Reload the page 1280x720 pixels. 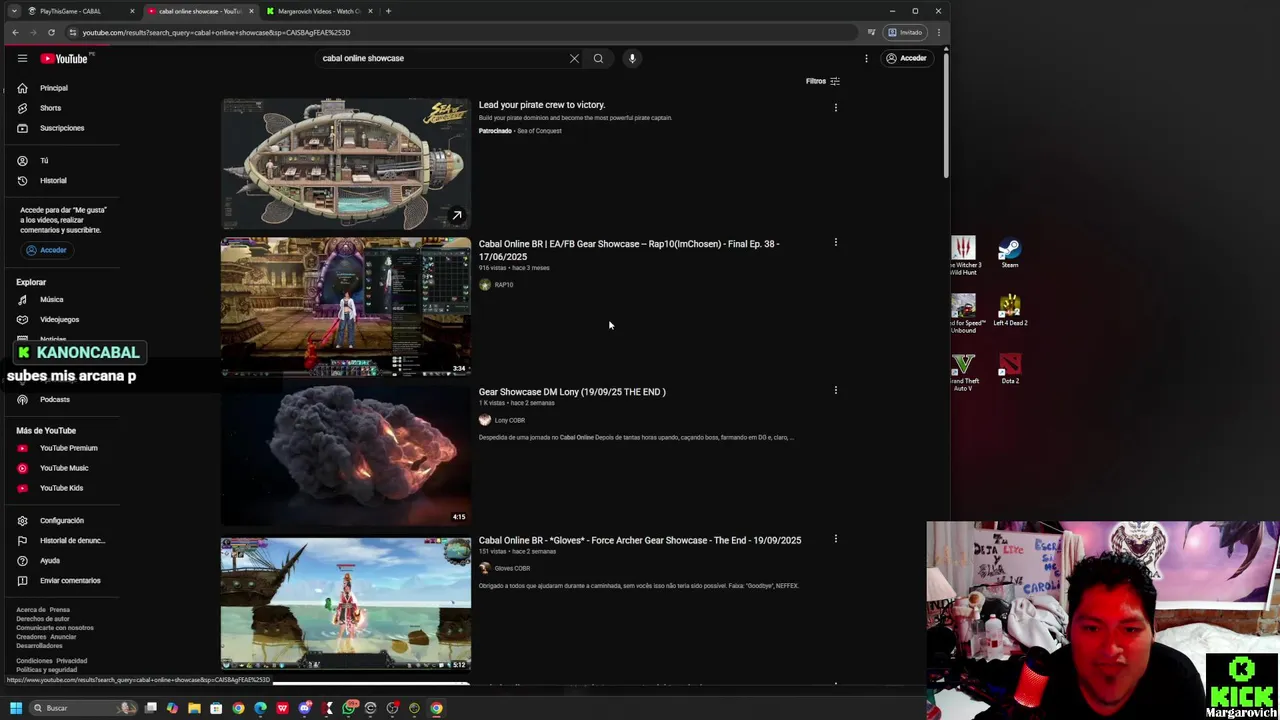click(x=51, y=32)
